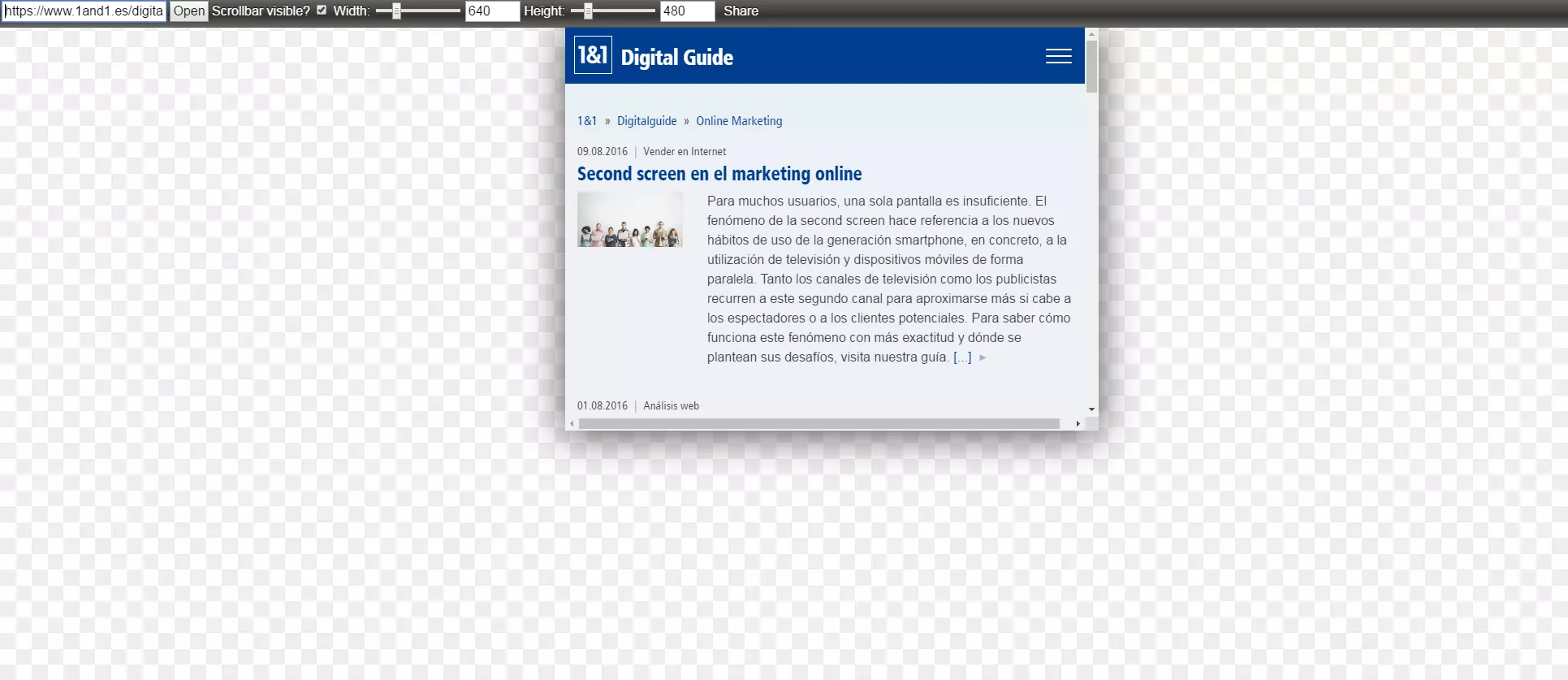Click the Share button

pyautogui.click(x=741, y=11)
